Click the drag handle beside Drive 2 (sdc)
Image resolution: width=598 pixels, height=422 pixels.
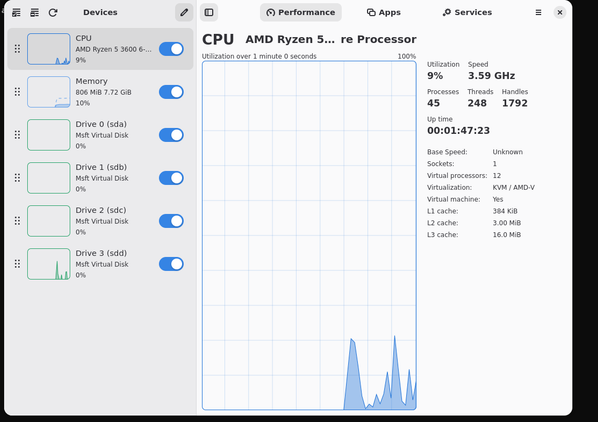tap(17, 221)
